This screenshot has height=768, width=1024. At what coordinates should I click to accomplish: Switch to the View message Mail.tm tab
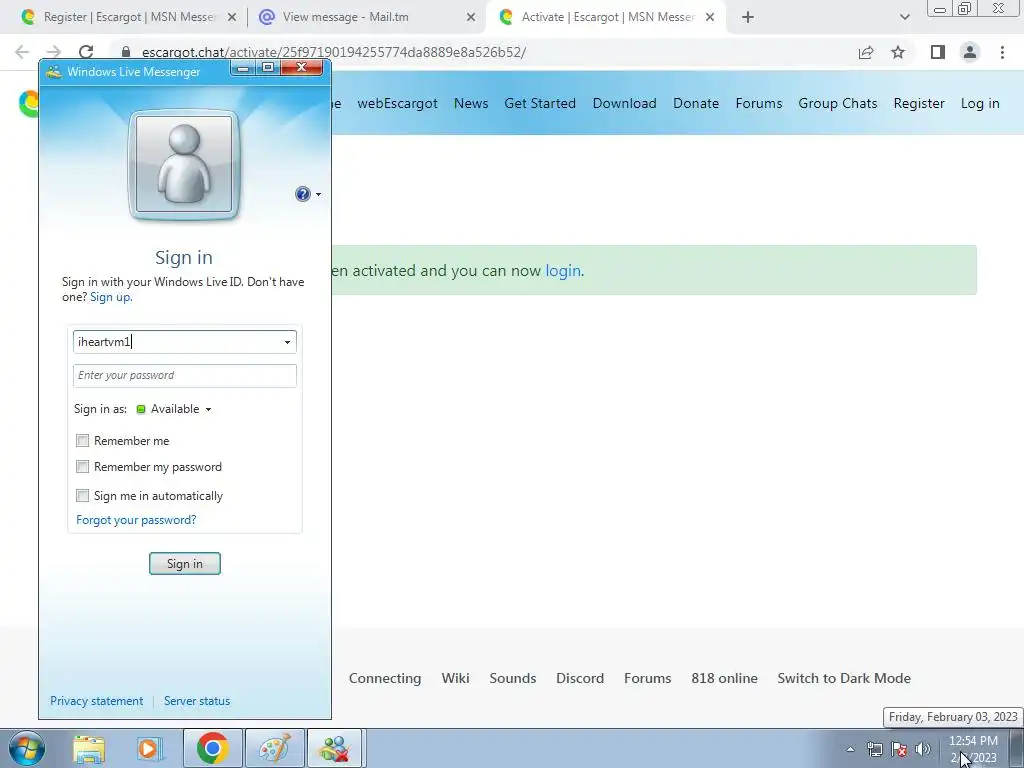pos(366,17)
